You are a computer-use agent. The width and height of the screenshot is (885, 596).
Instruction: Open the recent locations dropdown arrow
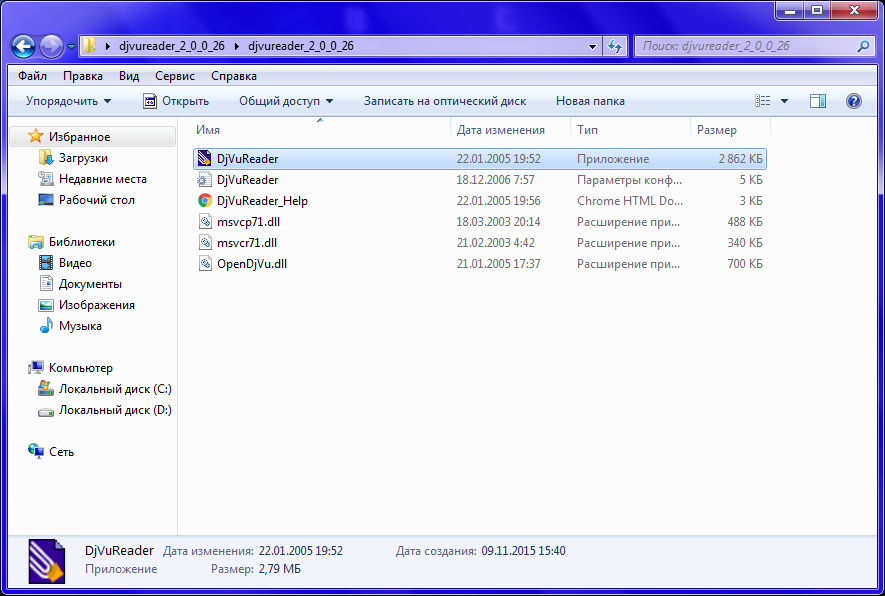(x=71, y=47)
